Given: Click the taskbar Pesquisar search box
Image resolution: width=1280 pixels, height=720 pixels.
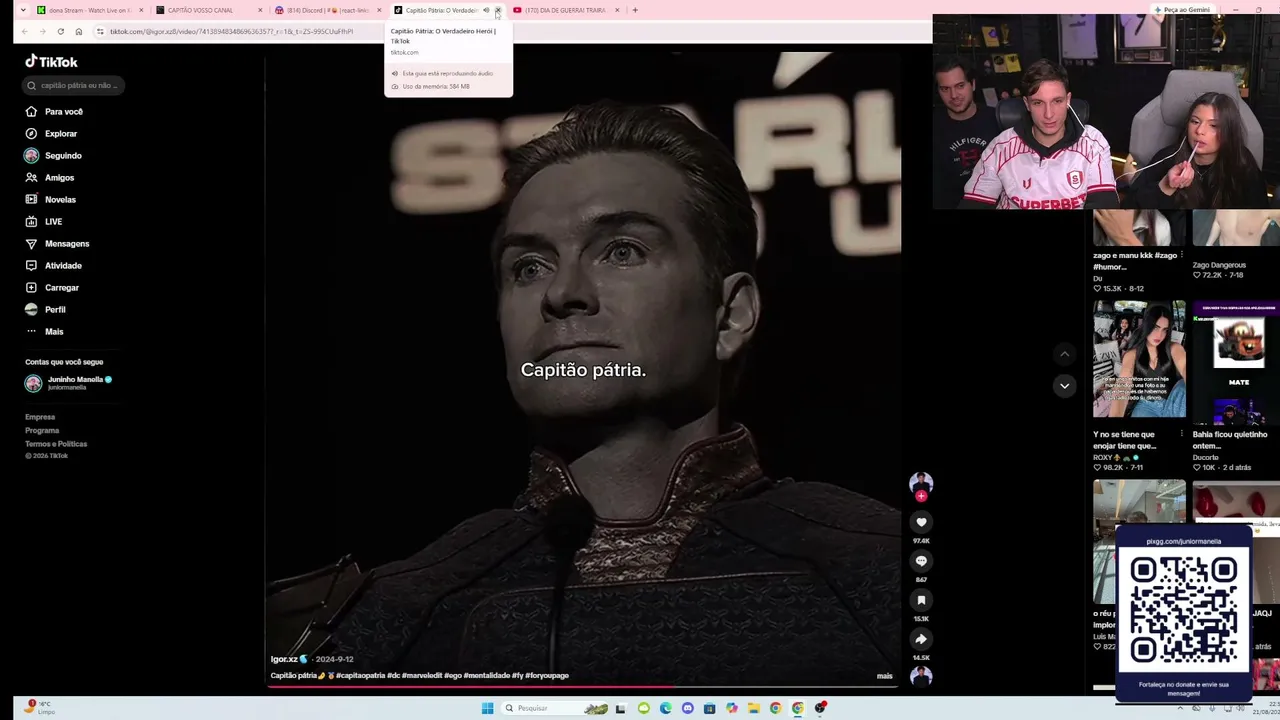Looking at the screenshot, I should tap(555, 708).
